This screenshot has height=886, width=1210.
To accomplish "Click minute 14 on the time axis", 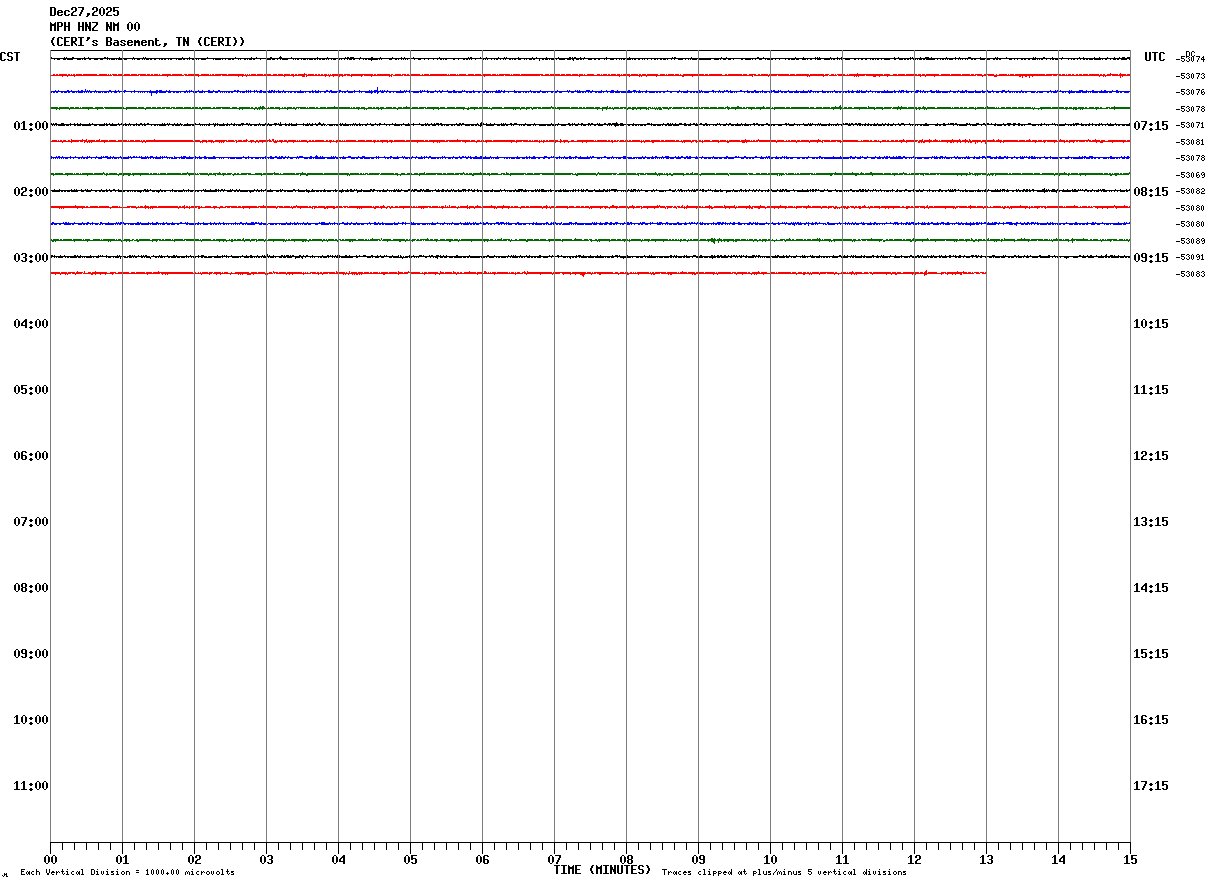I will point(1058,860).
